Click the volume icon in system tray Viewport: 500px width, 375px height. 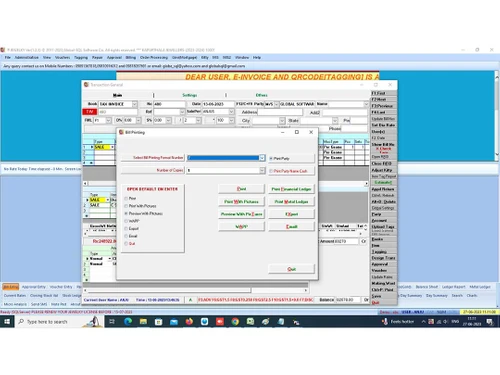(x=446, y=322)
